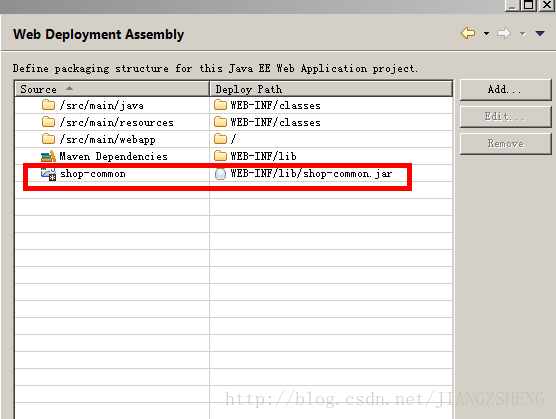The image size is (556, 419).
Task: Select the /src/main/java folder icon
Action: (x=48, y=105)
